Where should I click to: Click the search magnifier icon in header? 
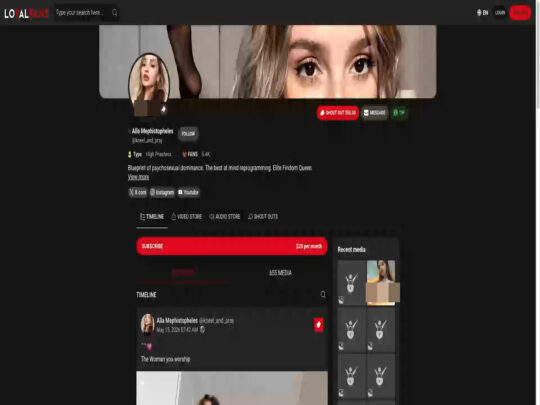point(115,13)
